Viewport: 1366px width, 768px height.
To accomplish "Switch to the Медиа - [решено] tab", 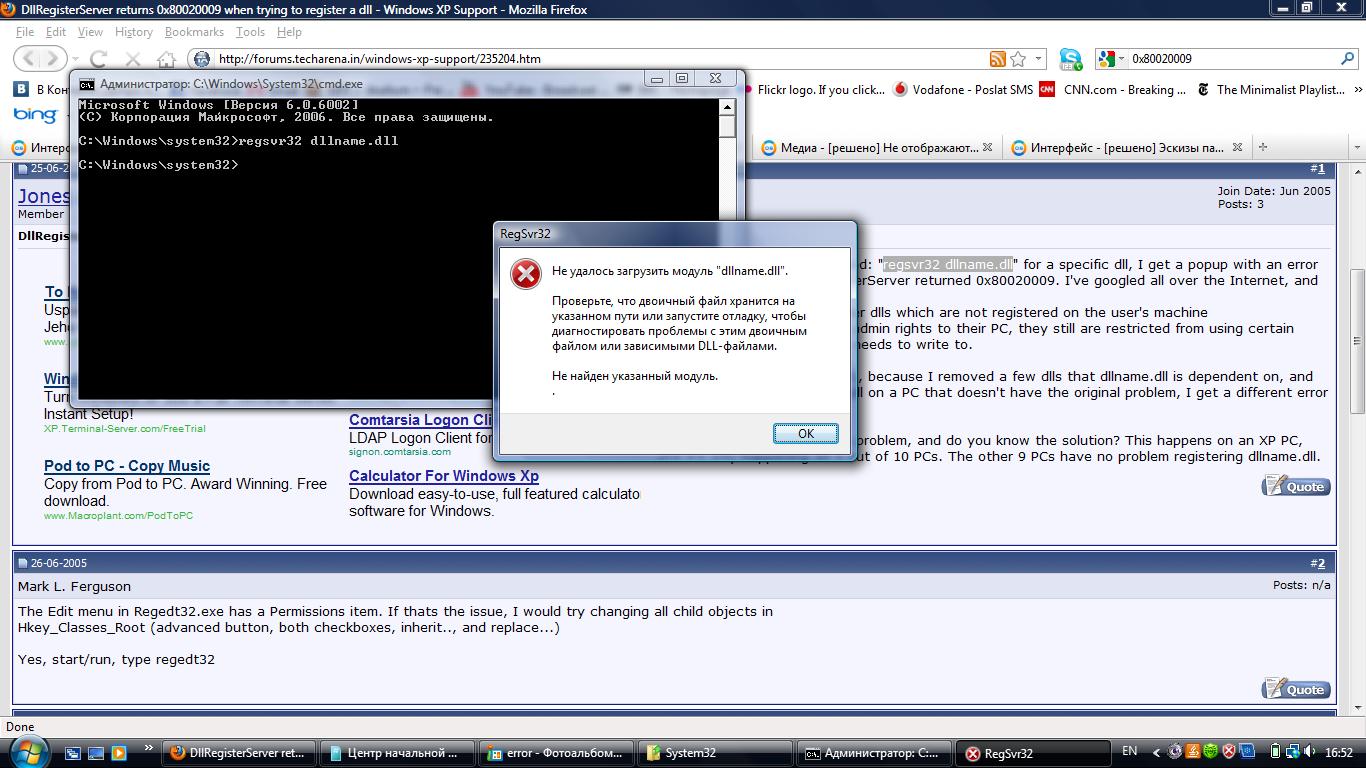I will pos(870,147).
